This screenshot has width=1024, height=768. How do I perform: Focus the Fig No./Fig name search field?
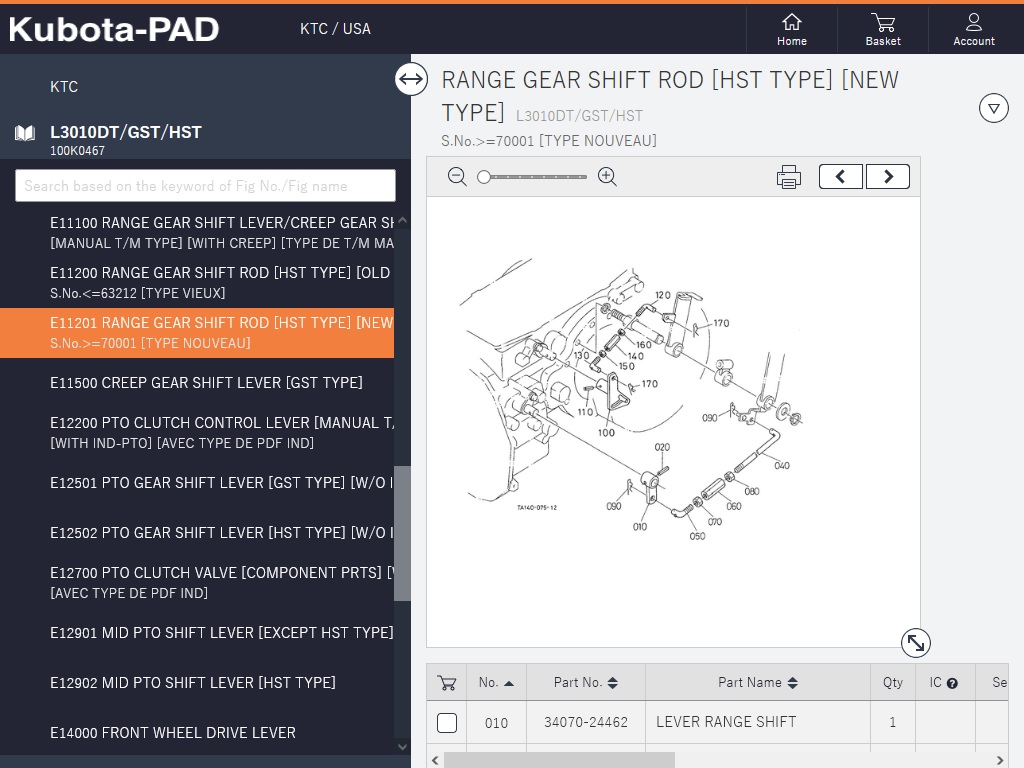click(x=205, y=186)
